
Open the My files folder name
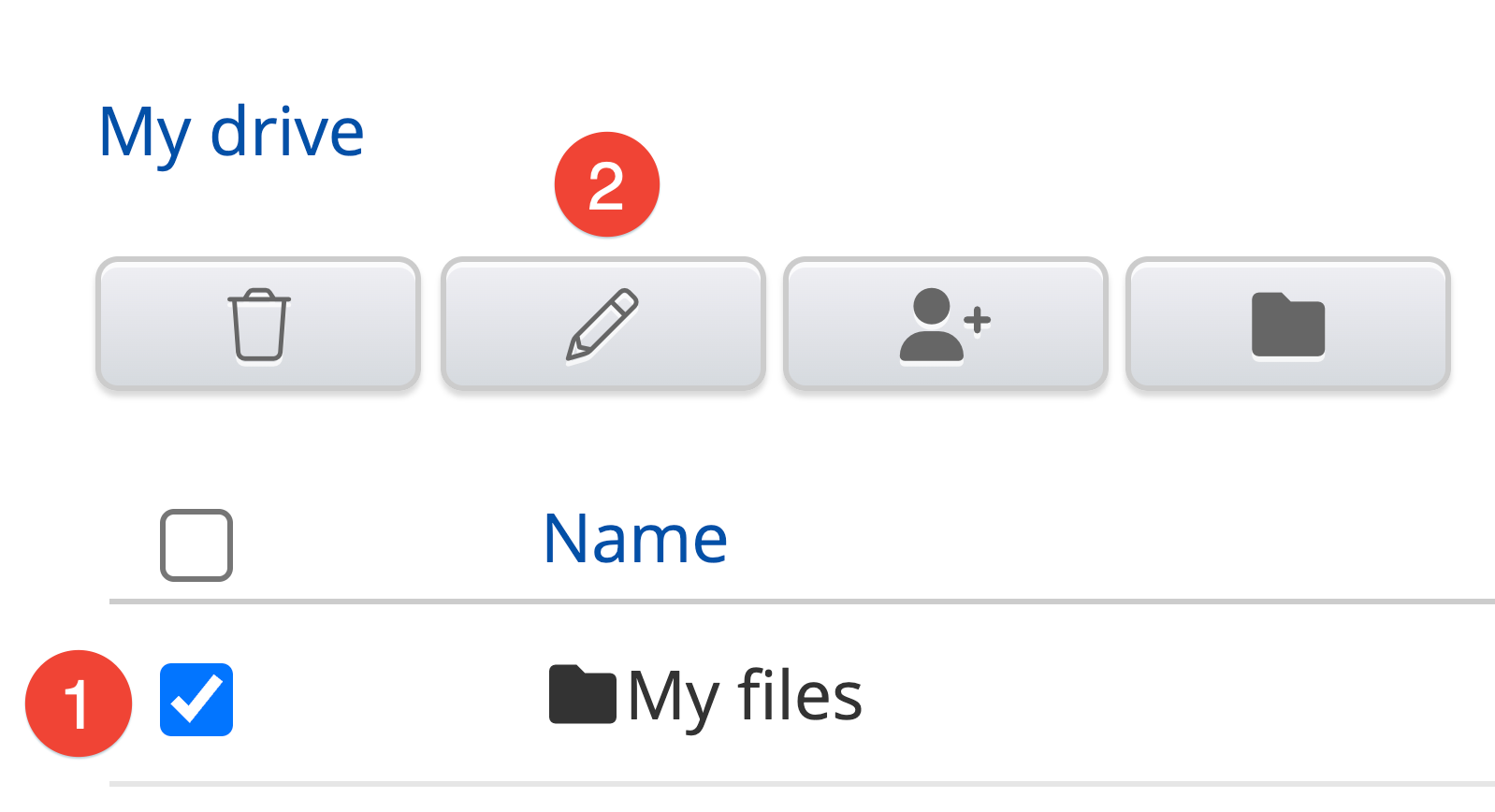click(745, 696)
